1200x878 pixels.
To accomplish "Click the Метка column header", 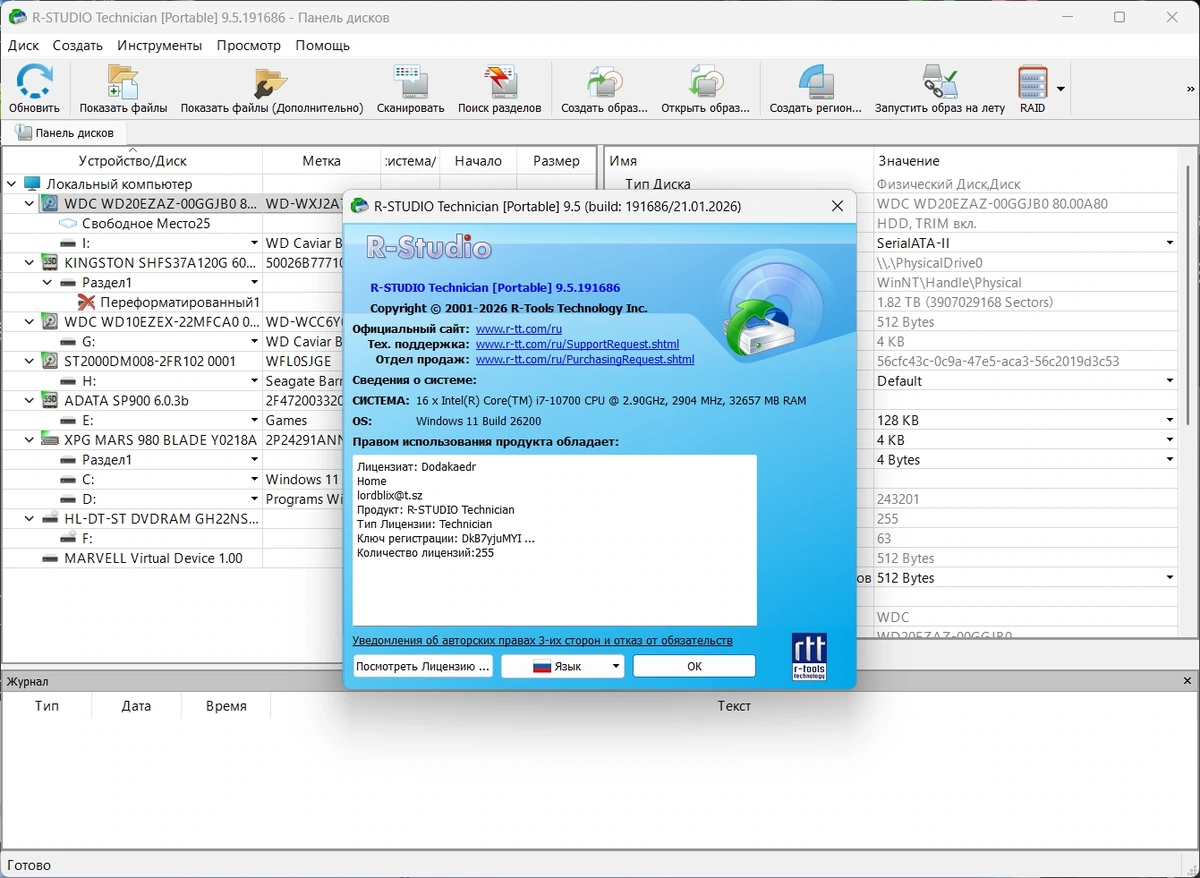I will pyautogui.click(x=322, y=161).
